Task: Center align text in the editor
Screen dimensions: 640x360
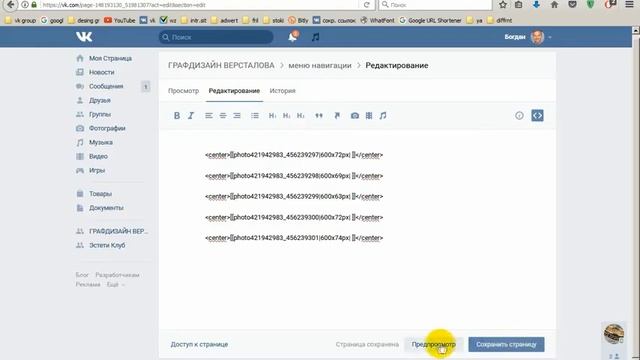Action: pyautogui.click(x=223, y=116)
